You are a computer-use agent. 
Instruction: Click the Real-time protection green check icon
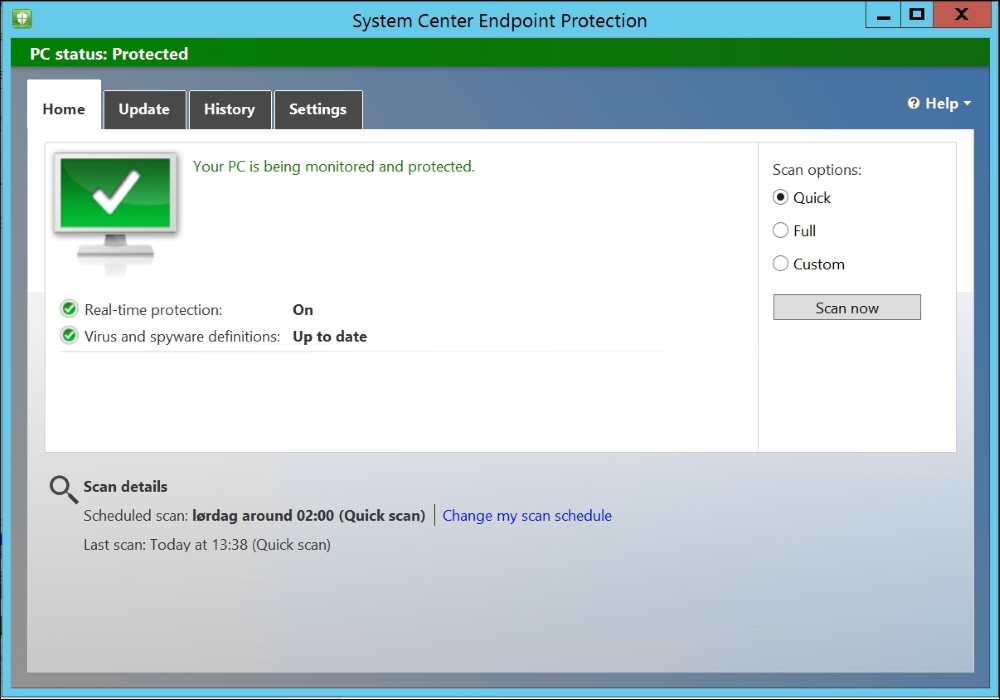click(69, 309)
